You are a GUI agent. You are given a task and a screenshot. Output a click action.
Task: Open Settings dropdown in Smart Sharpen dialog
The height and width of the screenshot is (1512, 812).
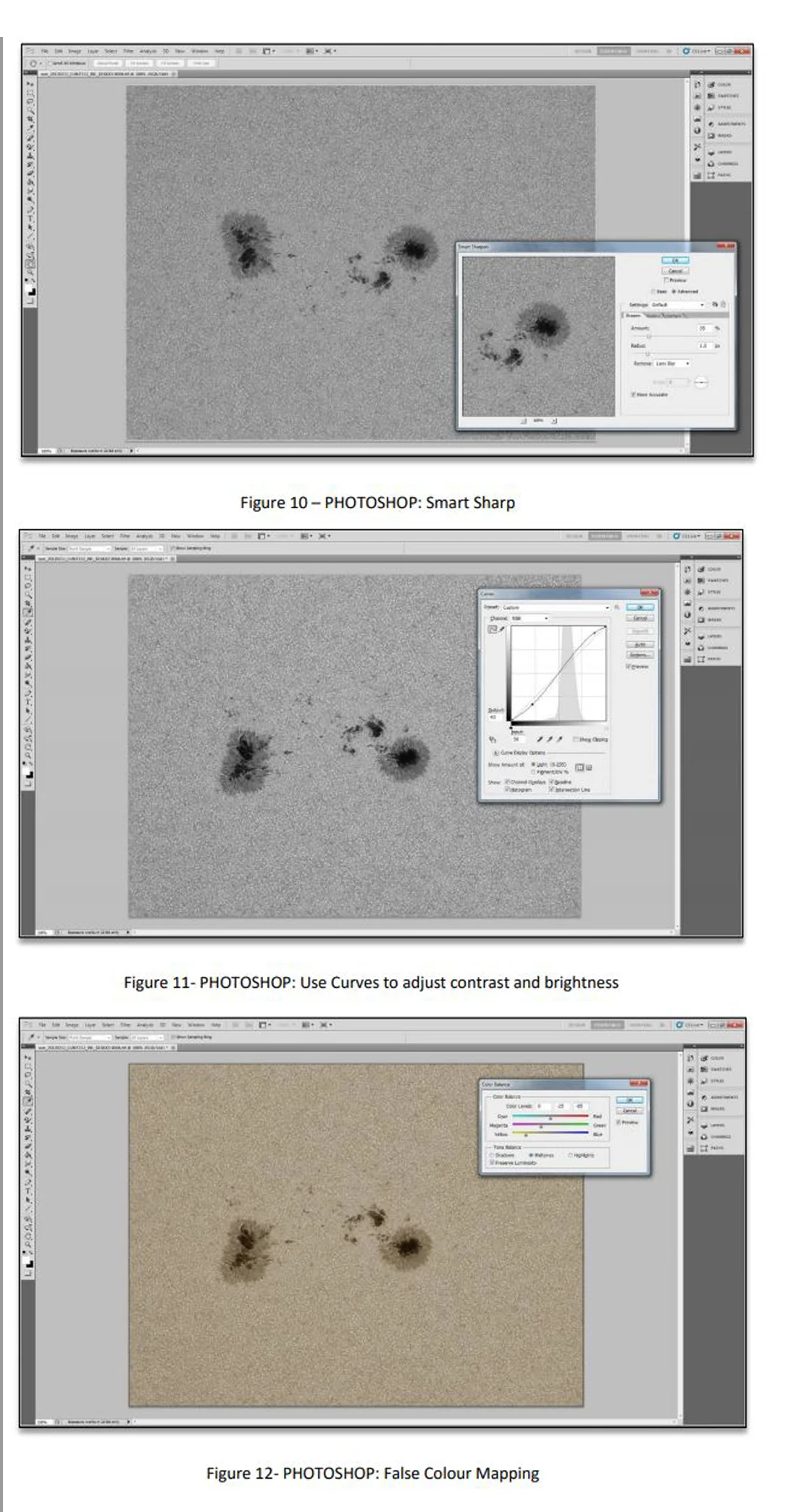click(x=678, y=305)
